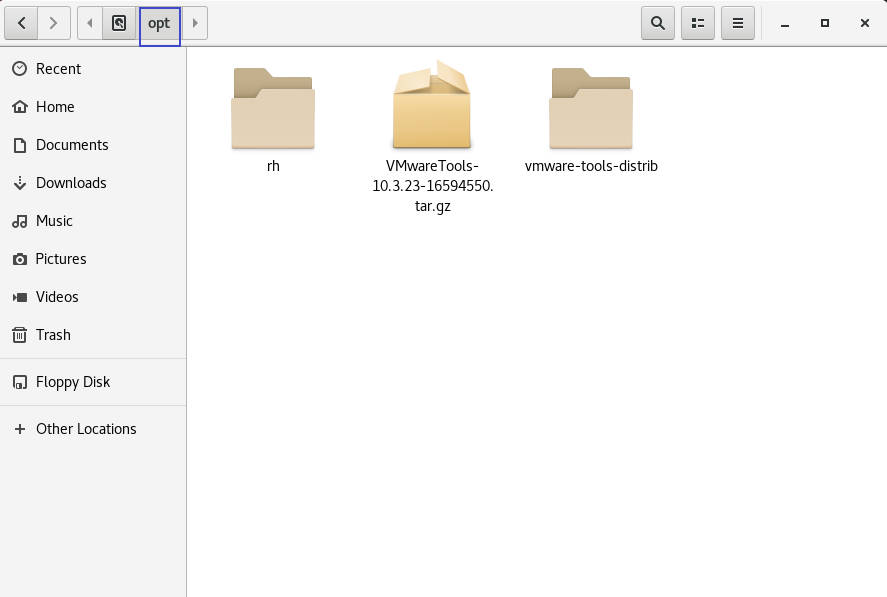Click the Pictures camera icon

click(x=20, y=259)
